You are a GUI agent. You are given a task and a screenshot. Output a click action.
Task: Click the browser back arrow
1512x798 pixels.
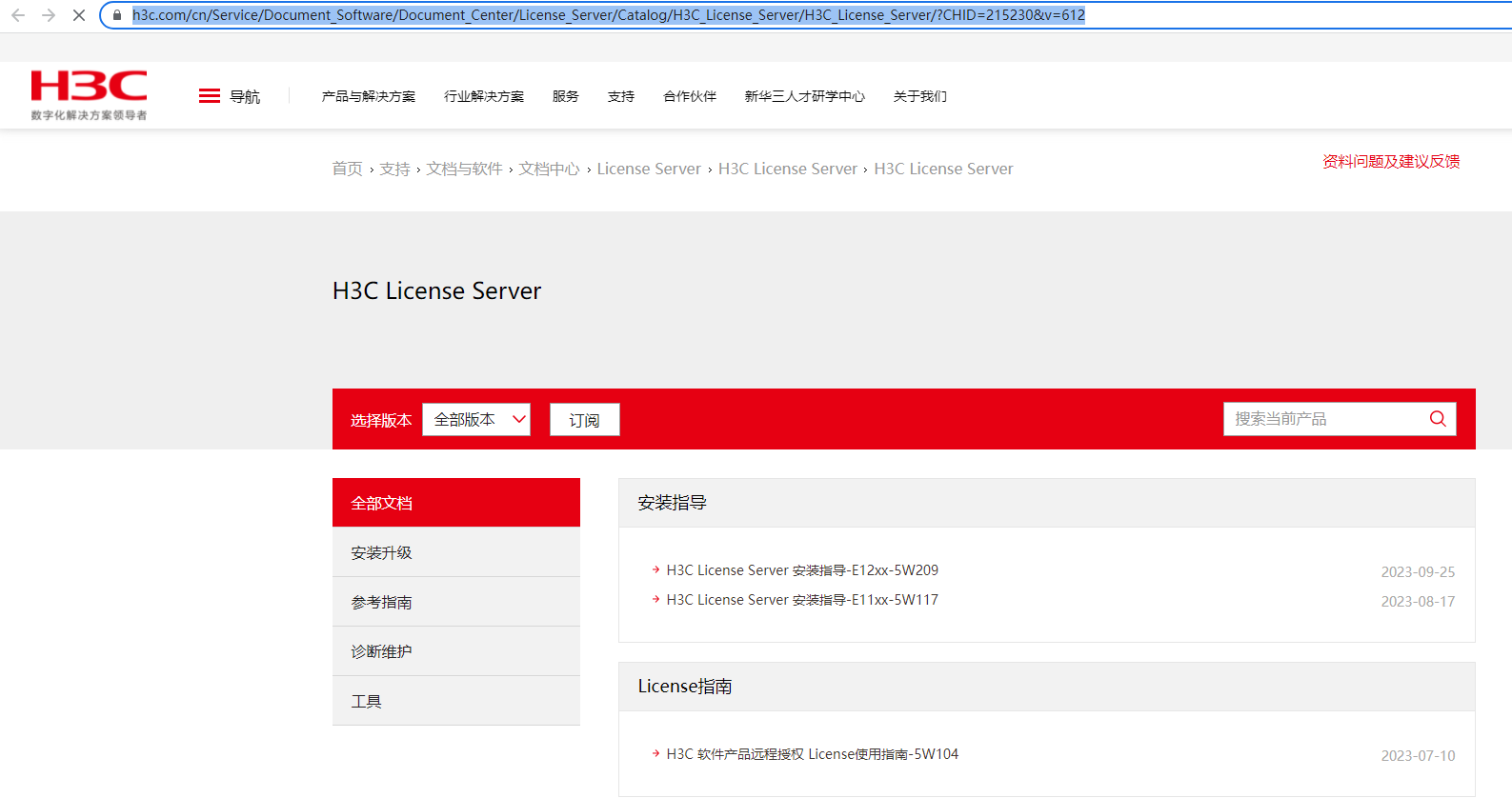[x=18, y=15]
